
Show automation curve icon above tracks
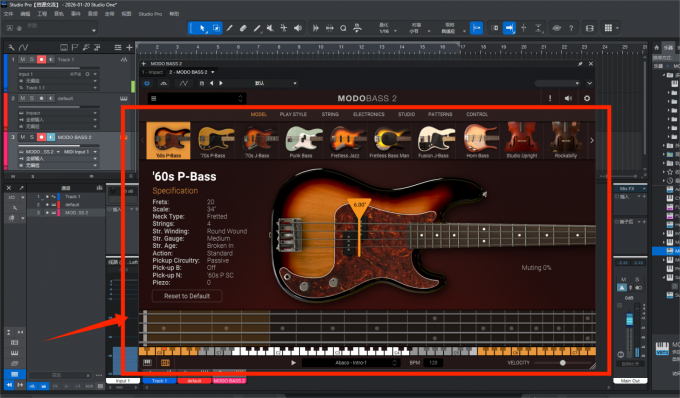23,47
